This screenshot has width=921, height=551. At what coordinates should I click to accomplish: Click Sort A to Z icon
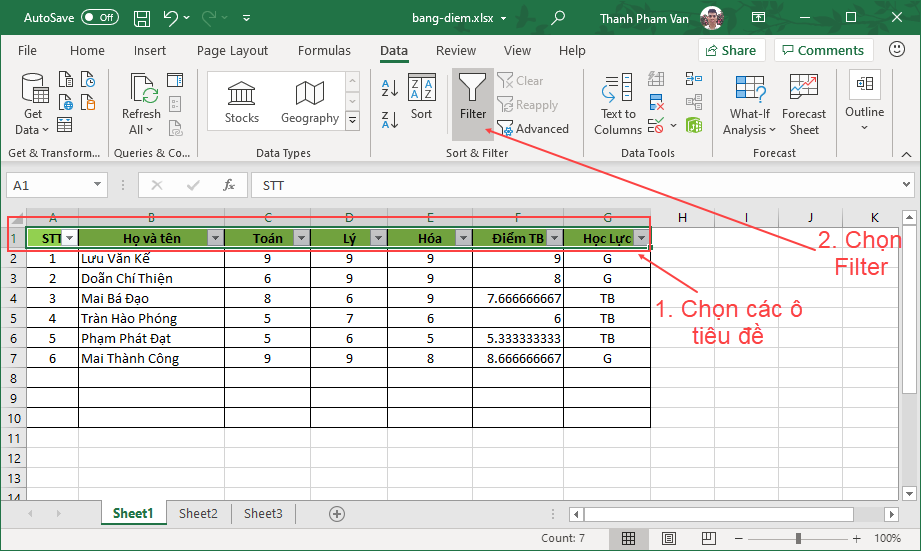[x=391, y=88]
